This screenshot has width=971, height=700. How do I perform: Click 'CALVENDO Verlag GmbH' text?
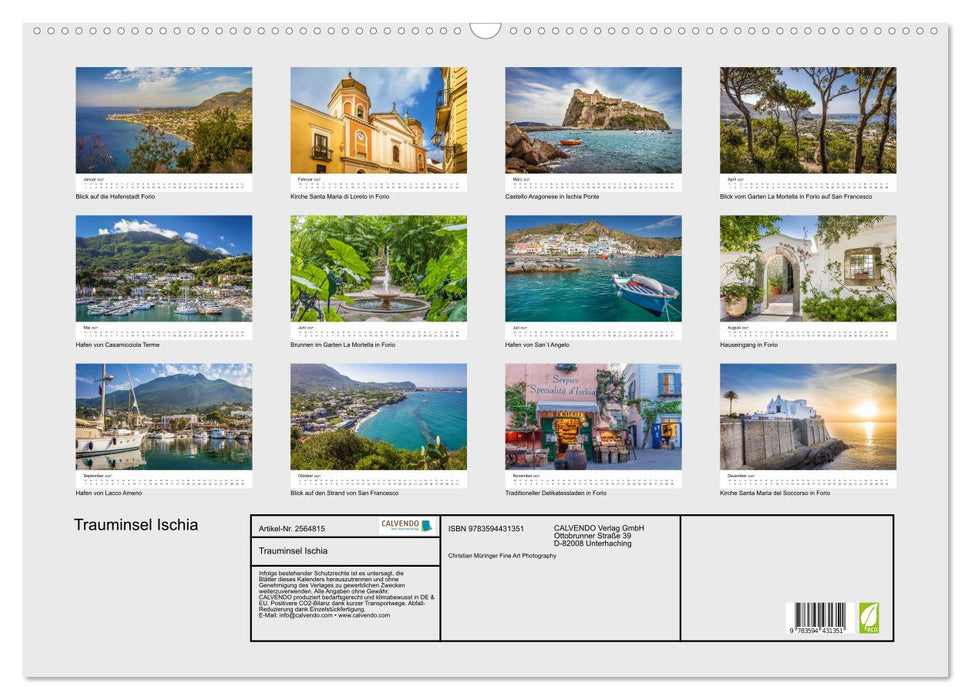coord(599,528)
